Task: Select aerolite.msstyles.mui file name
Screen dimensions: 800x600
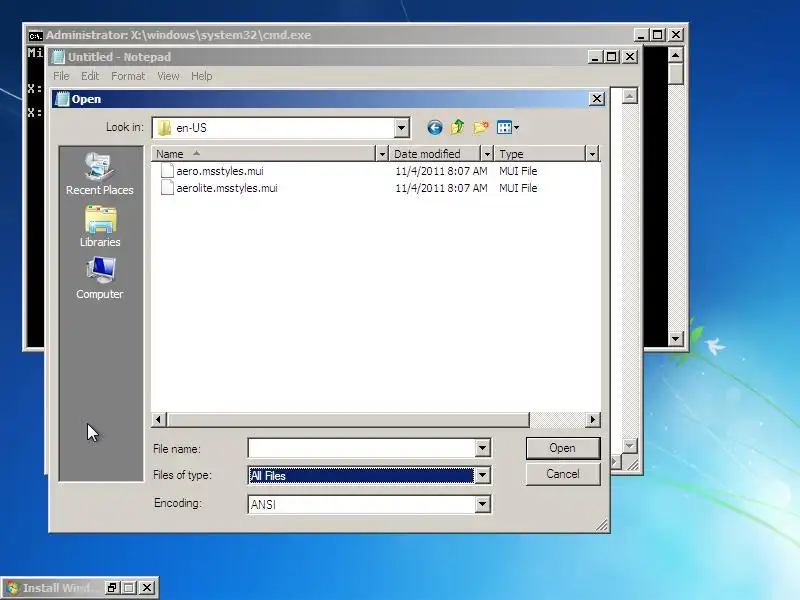Action: pyautogui.click(x=227, y=188)
